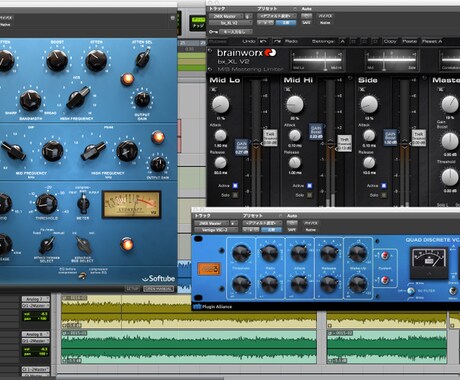Viewport: 460px width, 380px height.
Task: Toggle the SC FILTER switch on Vertigo
Action: 411,291
